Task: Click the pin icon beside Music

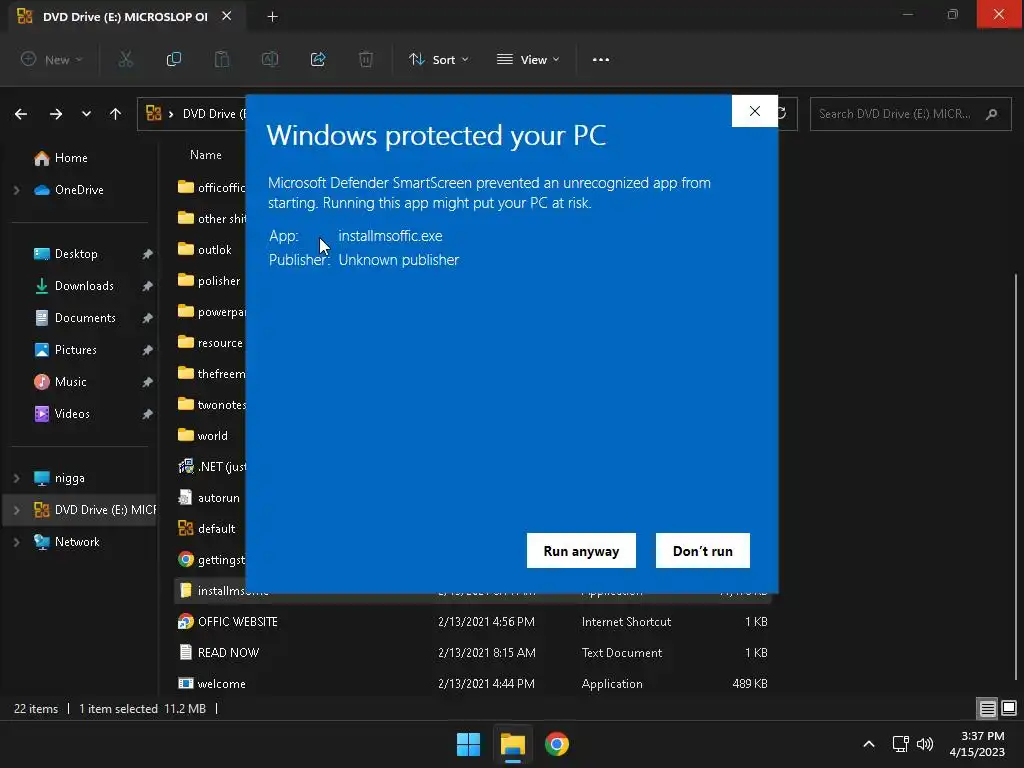Action: click(148, 382)
